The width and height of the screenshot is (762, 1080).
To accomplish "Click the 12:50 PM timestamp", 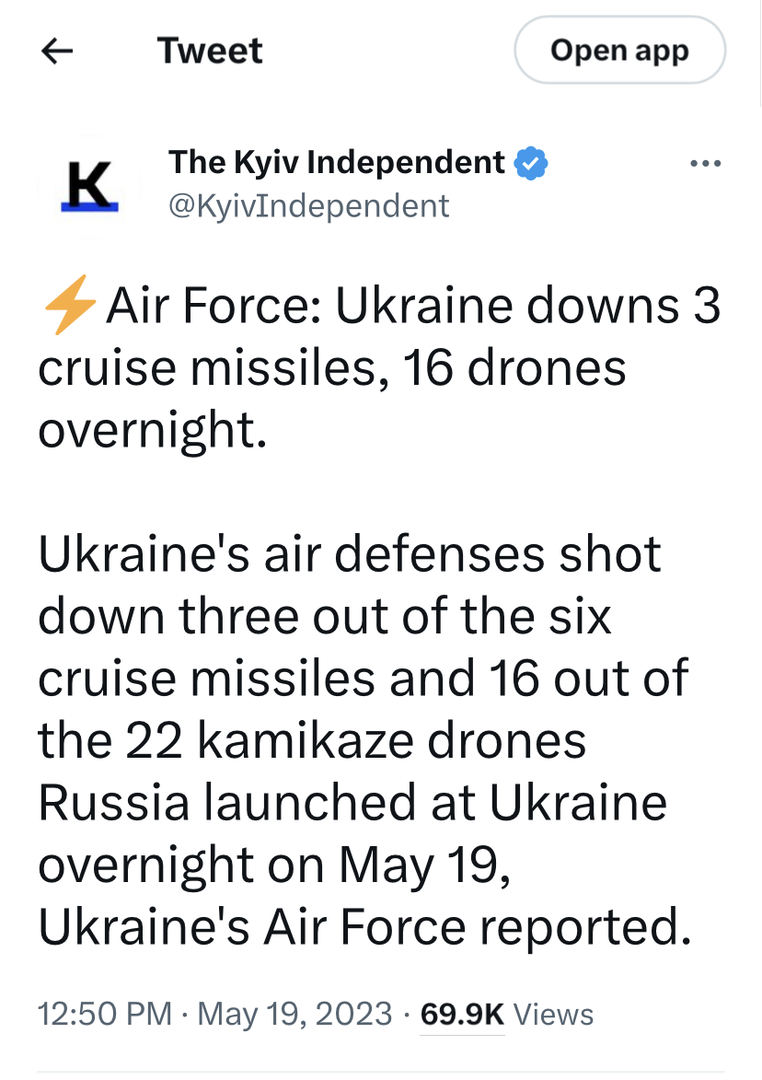I will (x=105, y=1014).
